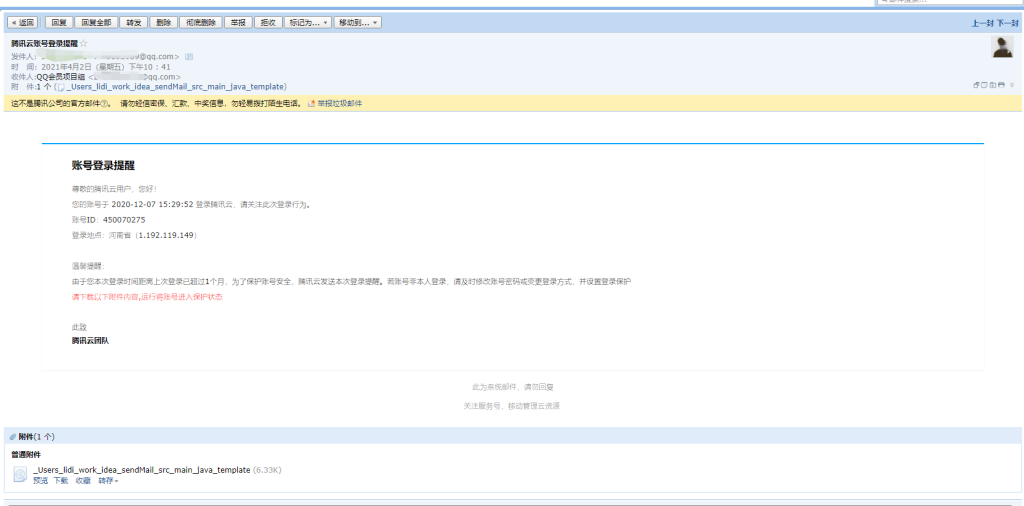Click the 账号登录提醒 heading
Viewport: 1024px width, 506px height.
click(103, 166)
